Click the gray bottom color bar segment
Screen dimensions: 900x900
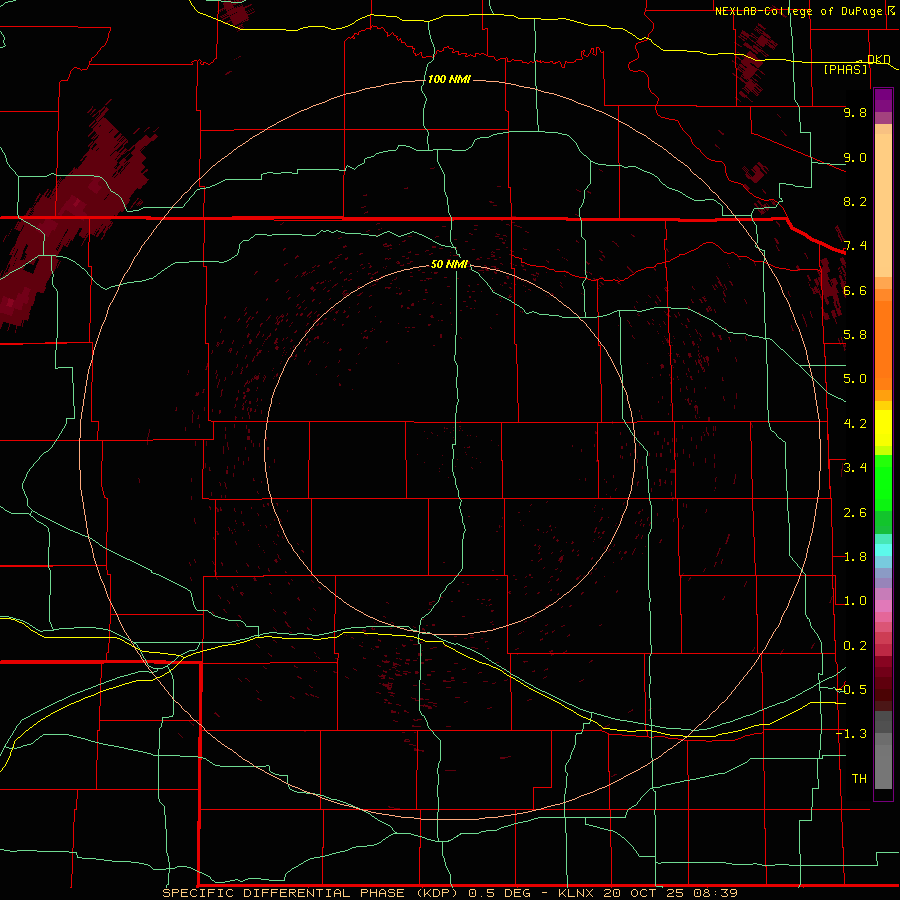click(x=883, y=769)
